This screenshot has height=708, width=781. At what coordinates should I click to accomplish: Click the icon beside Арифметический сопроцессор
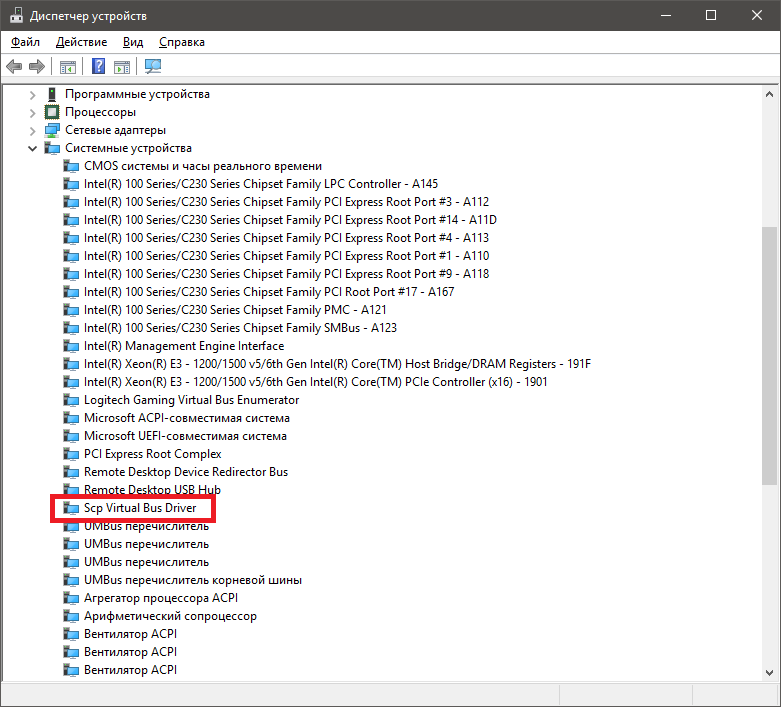pyautogui.click(x=71, y=616)
